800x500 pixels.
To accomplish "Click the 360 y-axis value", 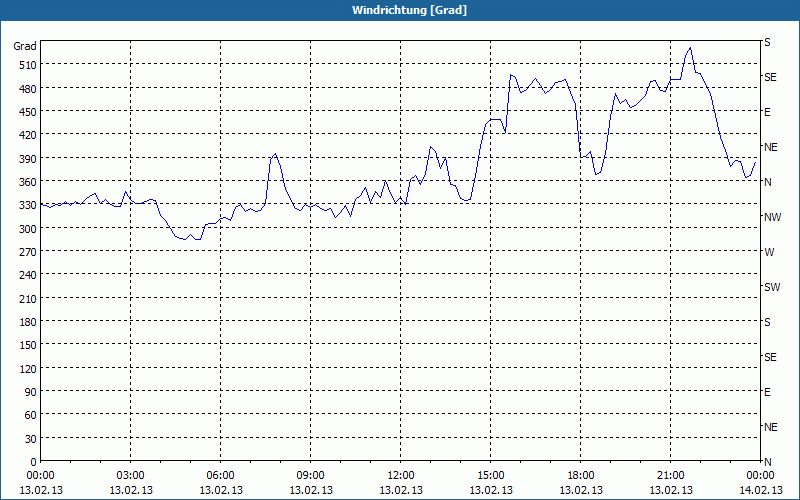I will point(29,182).
